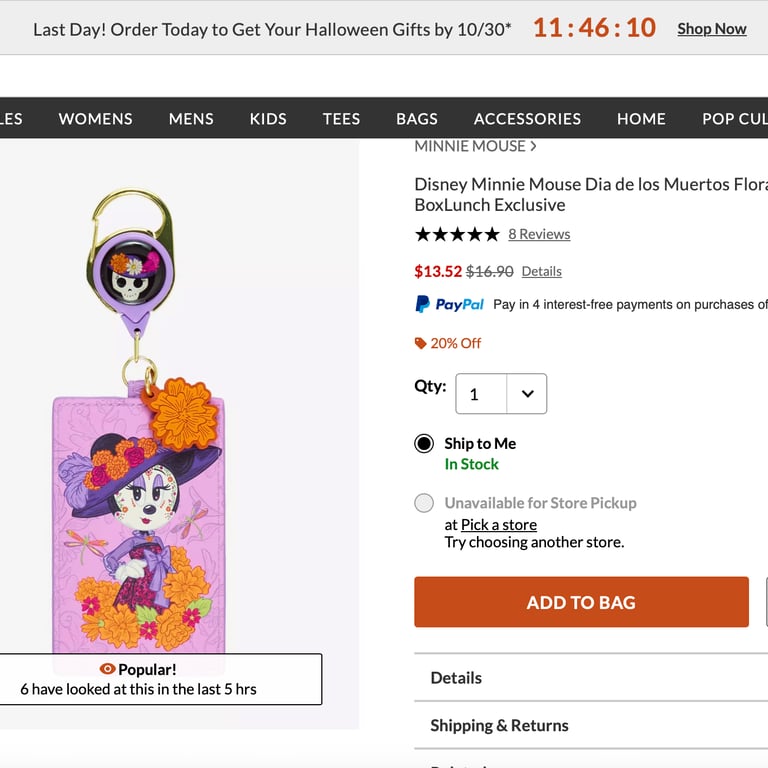
Task: Open the Qty quantity dropdown
Action: point(501,394)
